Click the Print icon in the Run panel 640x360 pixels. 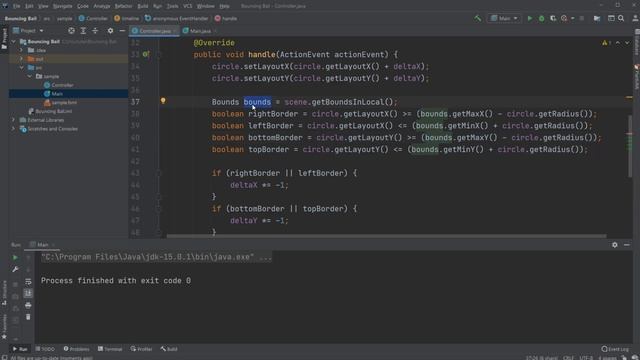click(x=28, y=305)
